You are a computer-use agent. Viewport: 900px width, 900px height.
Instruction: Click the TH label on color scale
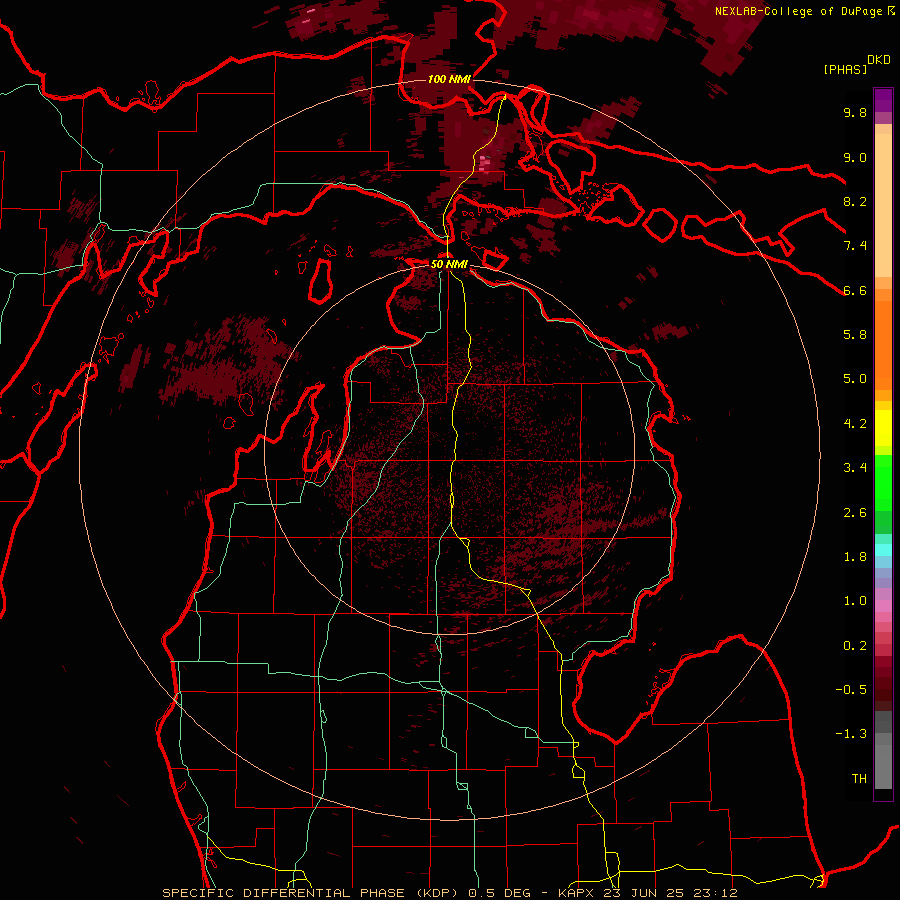pos(859,779)
